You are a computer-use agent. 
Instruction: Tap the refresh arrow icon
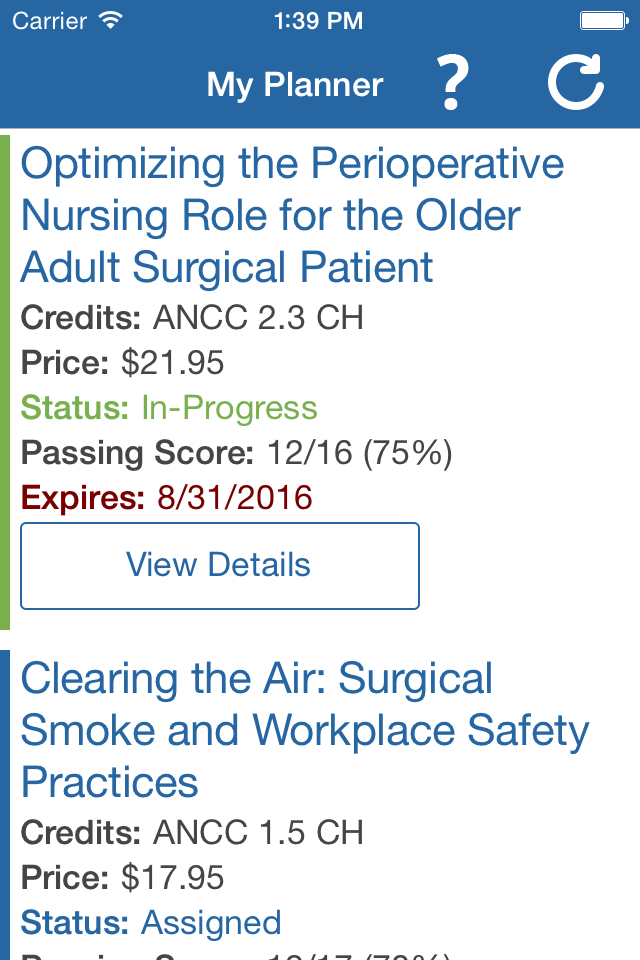point(576,83)
